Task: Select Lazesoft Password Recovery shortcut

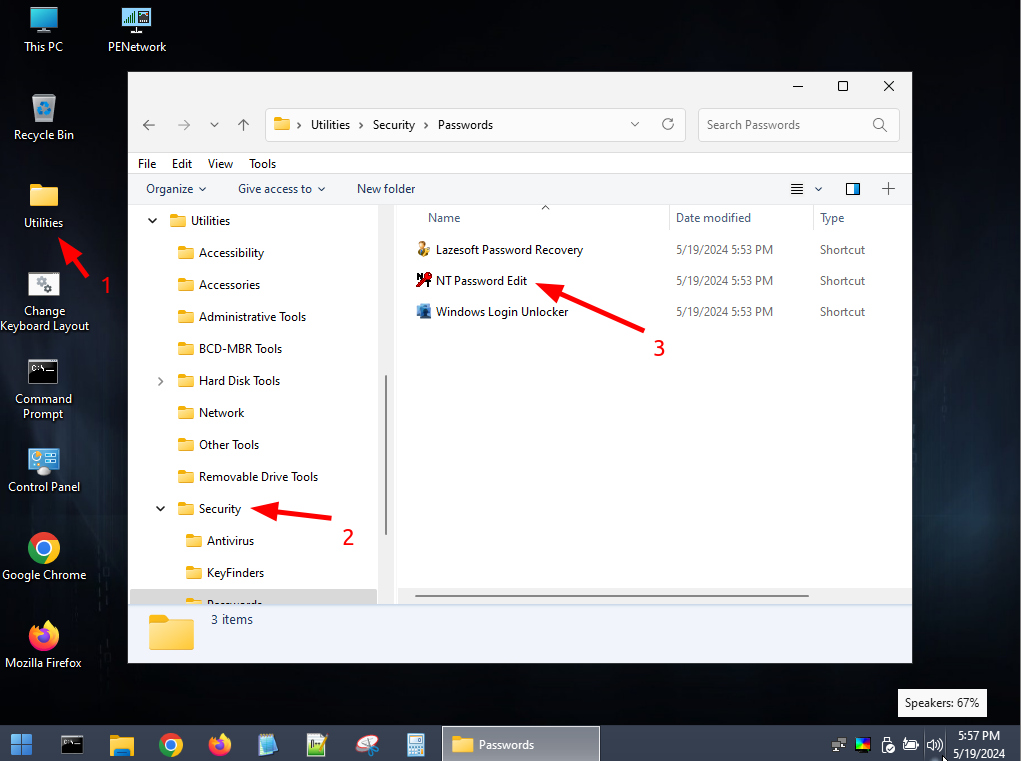Action: pyautogui.click(x=509, y=250)
